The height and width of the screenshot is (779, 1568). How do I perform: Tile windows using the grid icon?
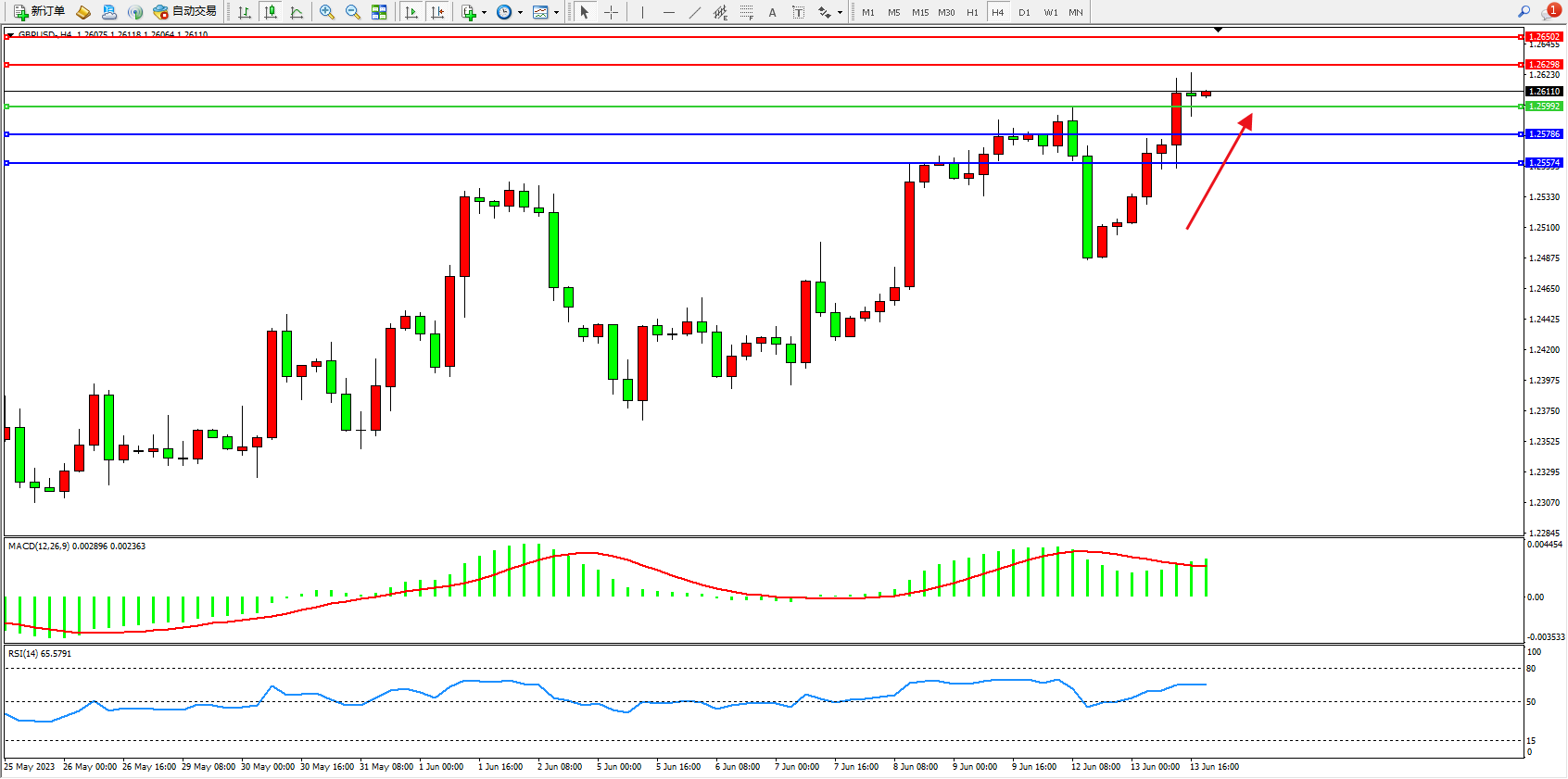coord(379,12)
